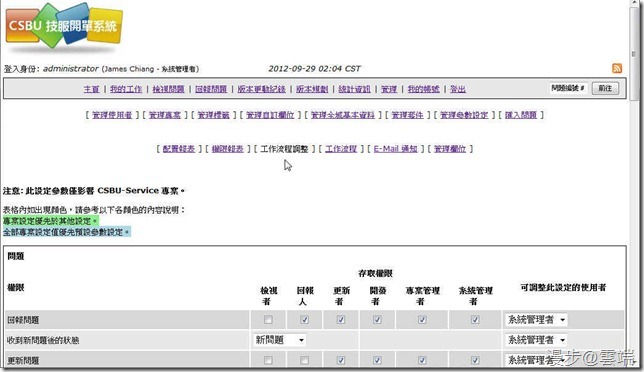The height and width of the screenshot is (372, 644).
Task: Click the 存取權限 column group header
Action: pyautogui.click(x=375, y=273)
